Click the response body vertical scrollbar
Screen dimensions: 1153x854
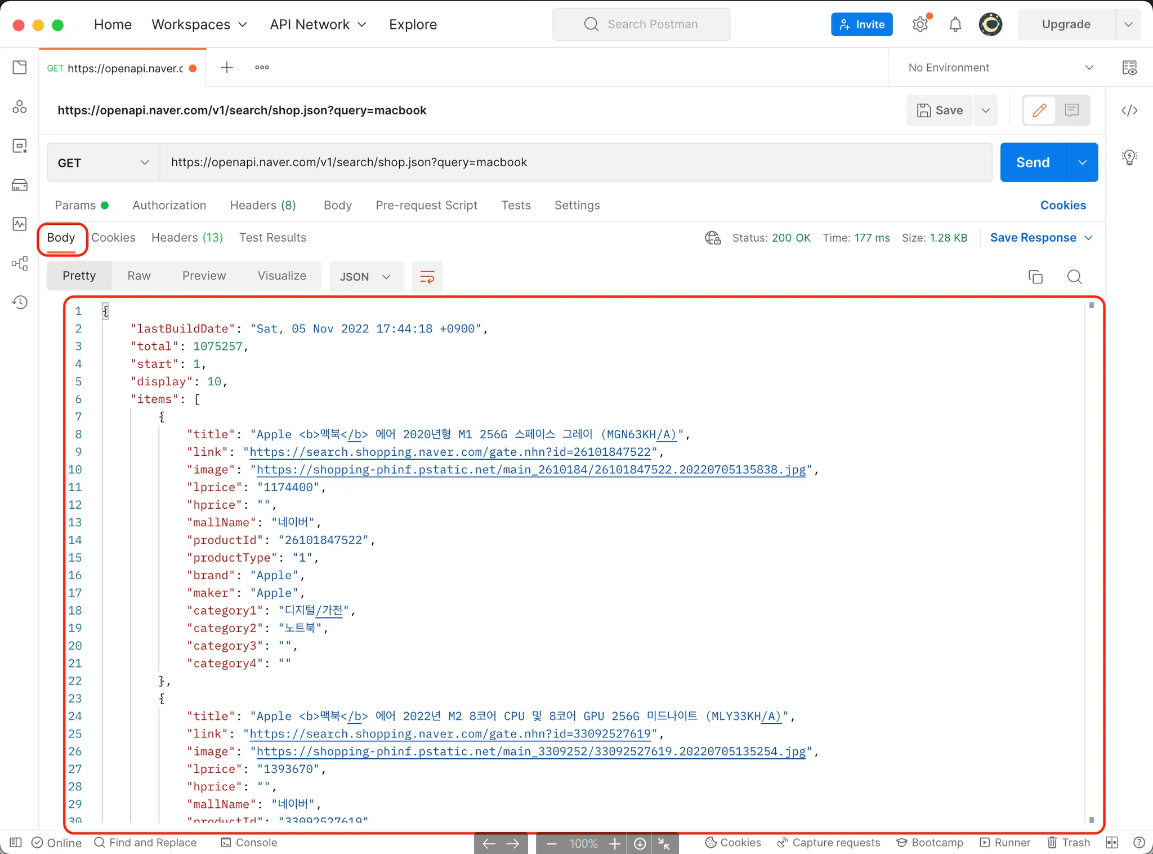pyautogui.click(x=1091, y=563)
